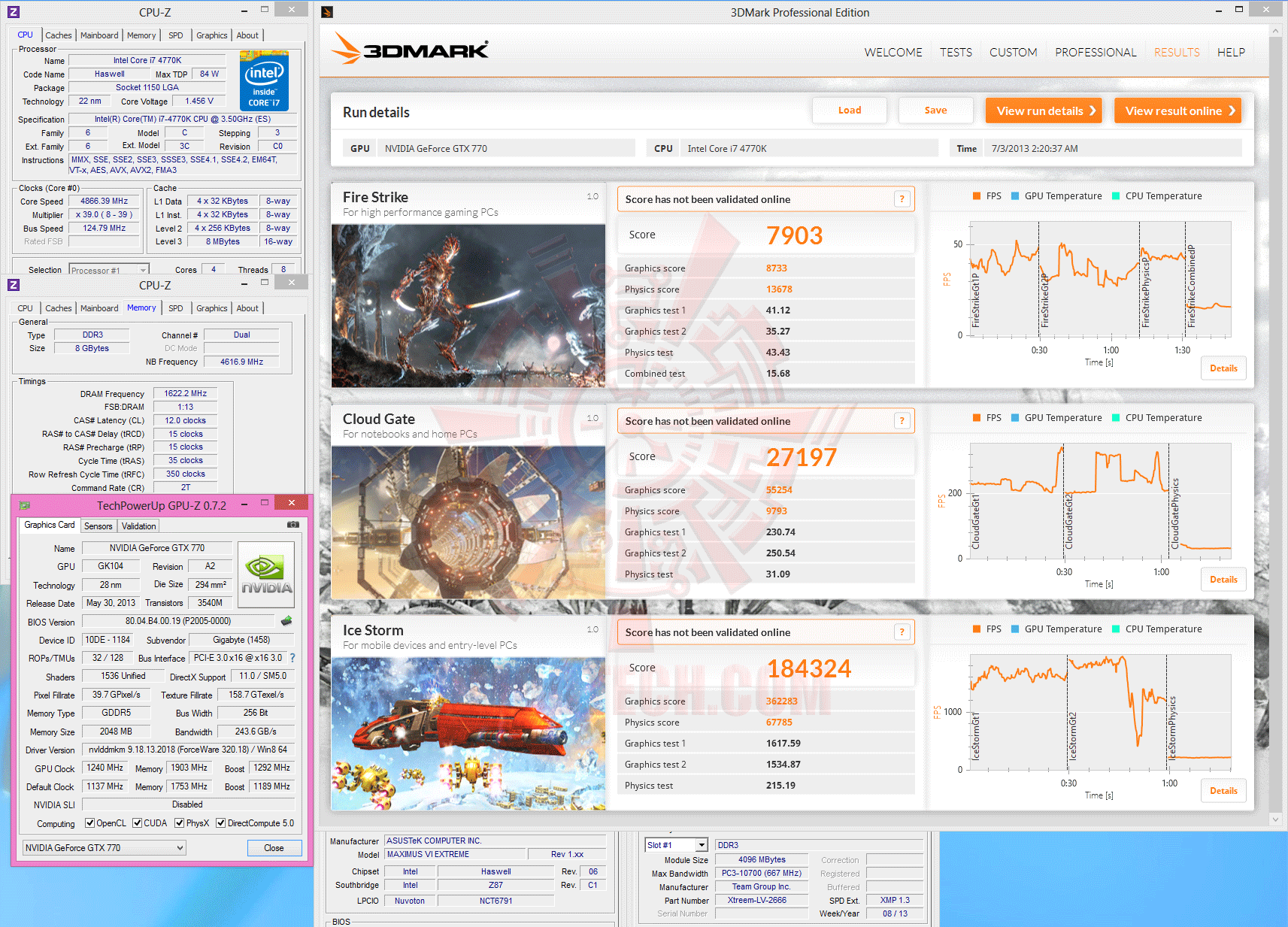Click the 3DMark vertical scrollbar
This screenshot has height=927, width=1288.
(1275, 425)
